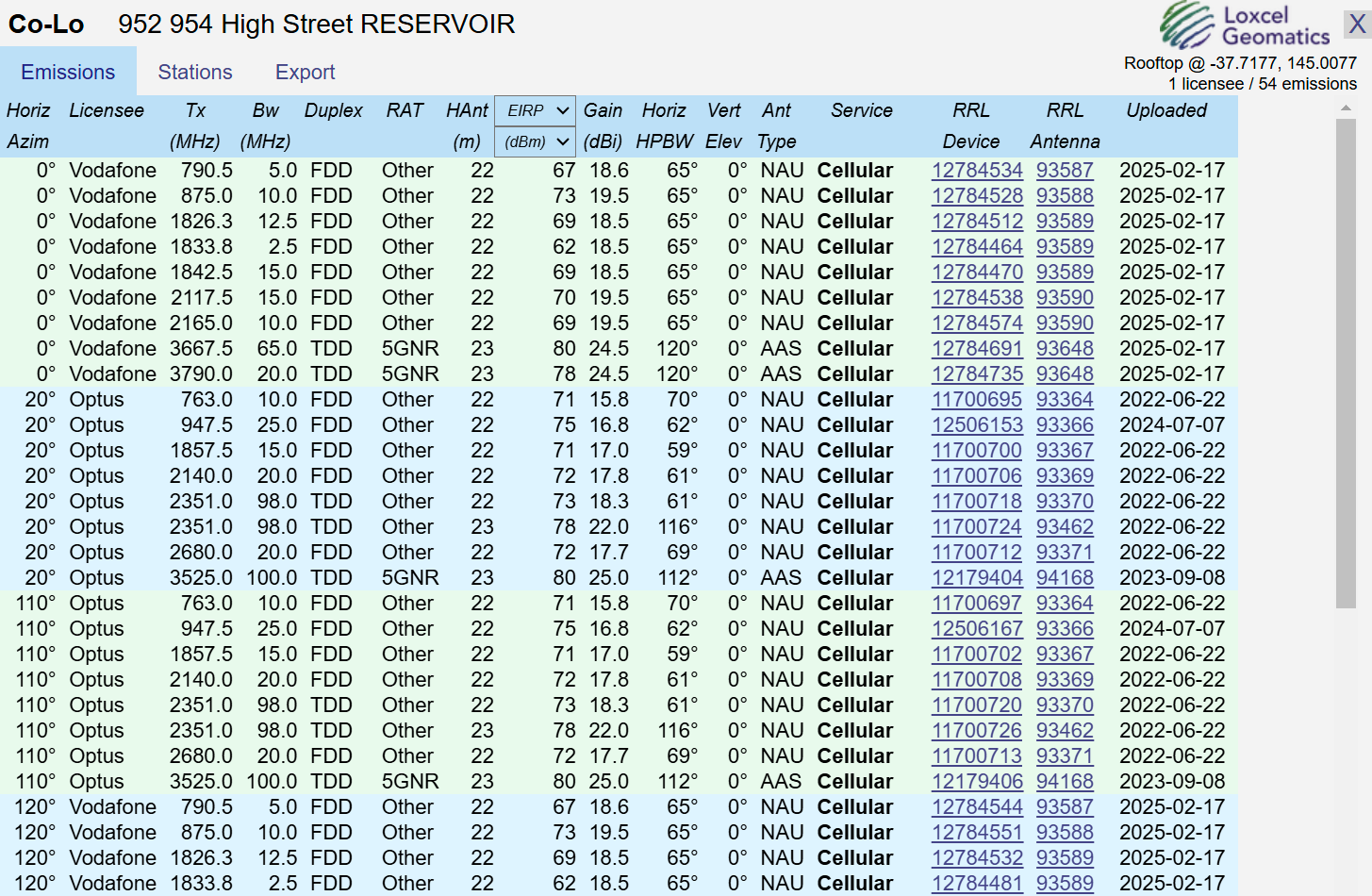
Task: Click the Ant Type column header
Action: 777,125
